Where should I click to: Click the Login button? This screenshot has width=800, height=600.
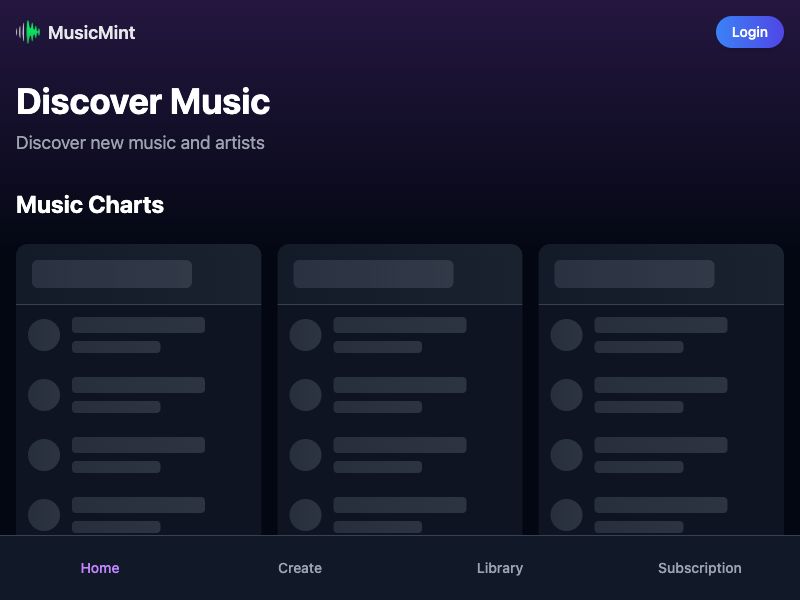click(749, 32)
